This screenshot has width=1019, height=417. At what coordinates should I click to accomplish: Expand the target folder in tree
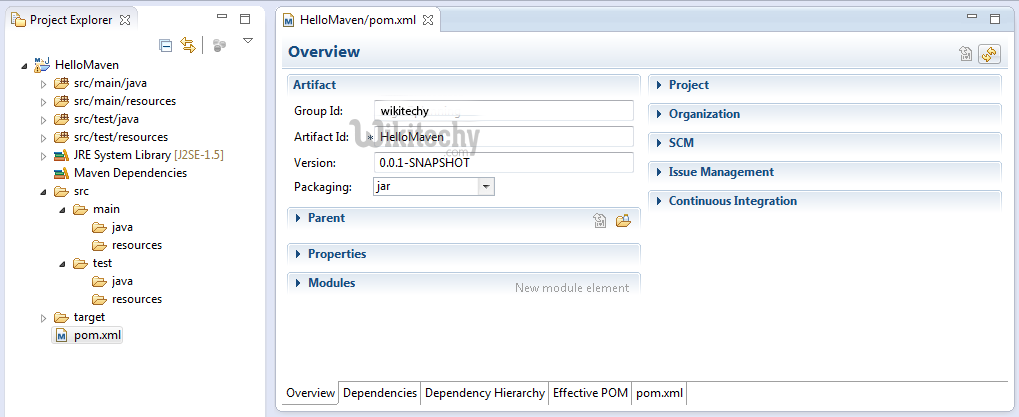[43, 318]
